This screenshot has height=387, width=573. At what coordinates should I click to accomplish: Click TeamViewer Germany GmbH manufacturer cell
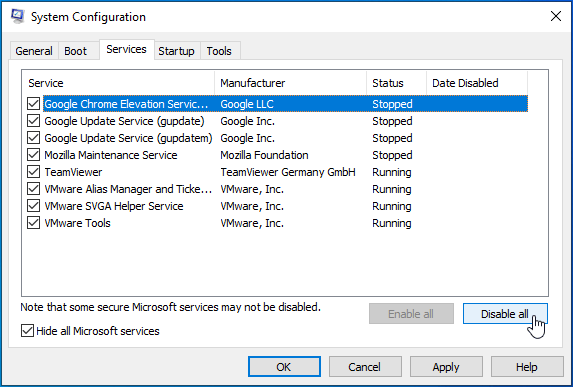point(288,172)
